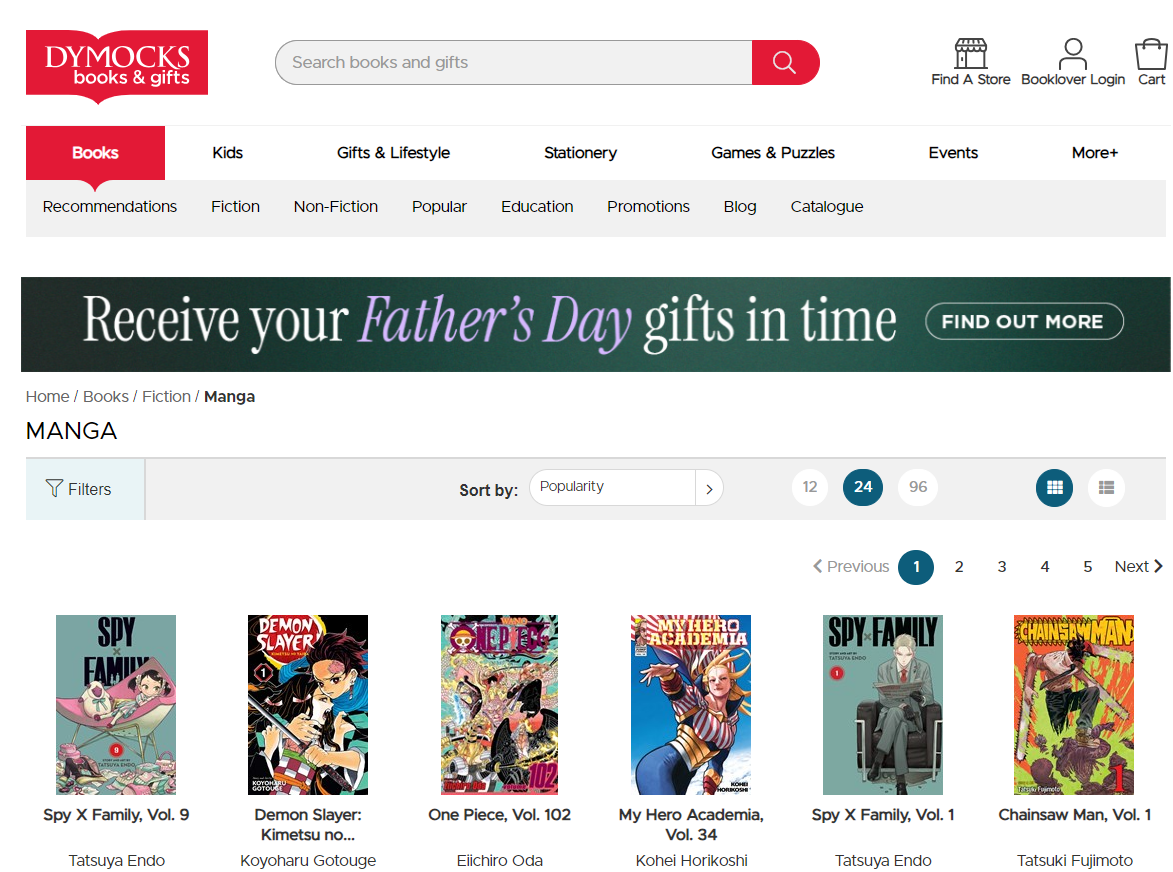Image resolution: width=1173 pixels, height=872 pixels.
Task: Switch to list view layout
Action: (1106, 488)
